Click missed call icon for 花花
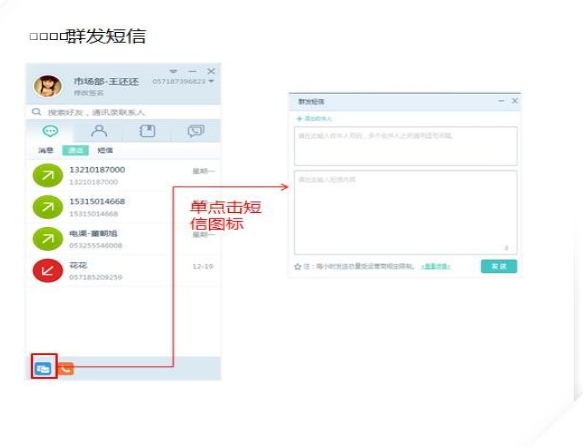This screenshot has width=583, height=447. pos(48,270)
